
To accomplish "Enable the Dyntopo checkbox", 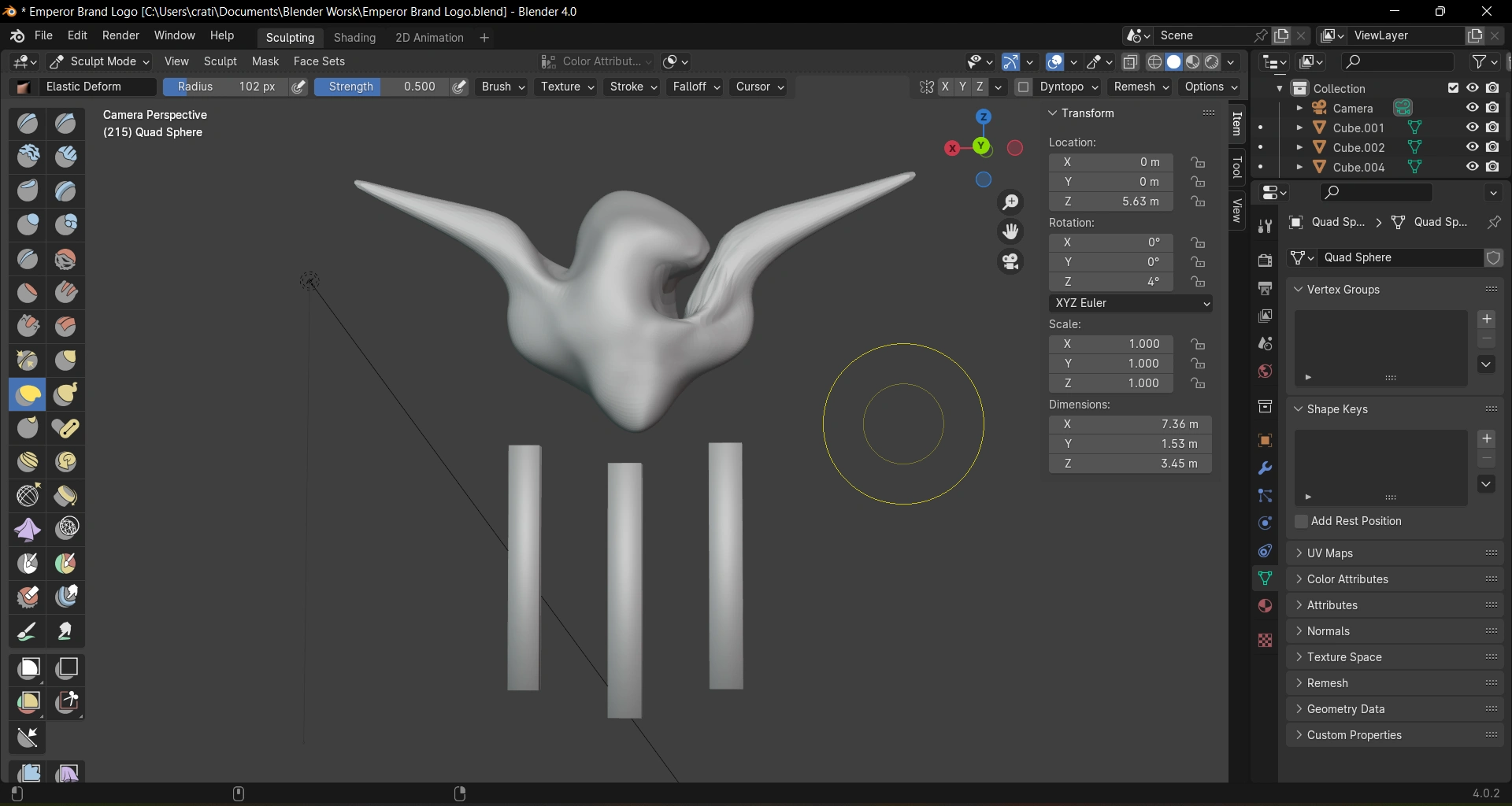I will coord(1023,87).
